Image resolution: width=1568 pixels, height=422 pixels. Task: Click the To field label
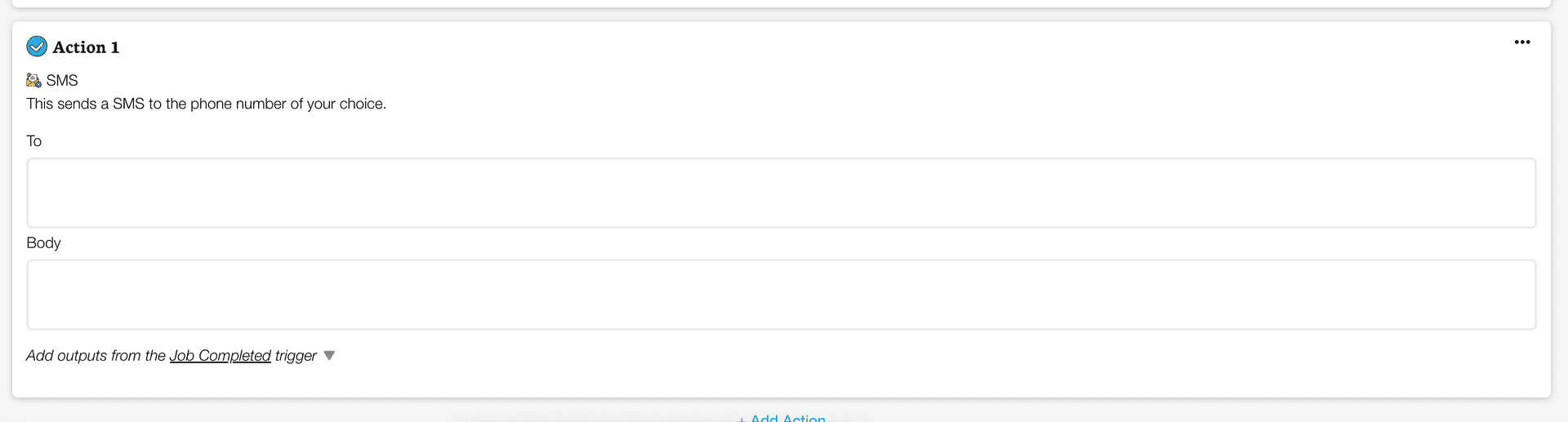click(x=34, y=141)
